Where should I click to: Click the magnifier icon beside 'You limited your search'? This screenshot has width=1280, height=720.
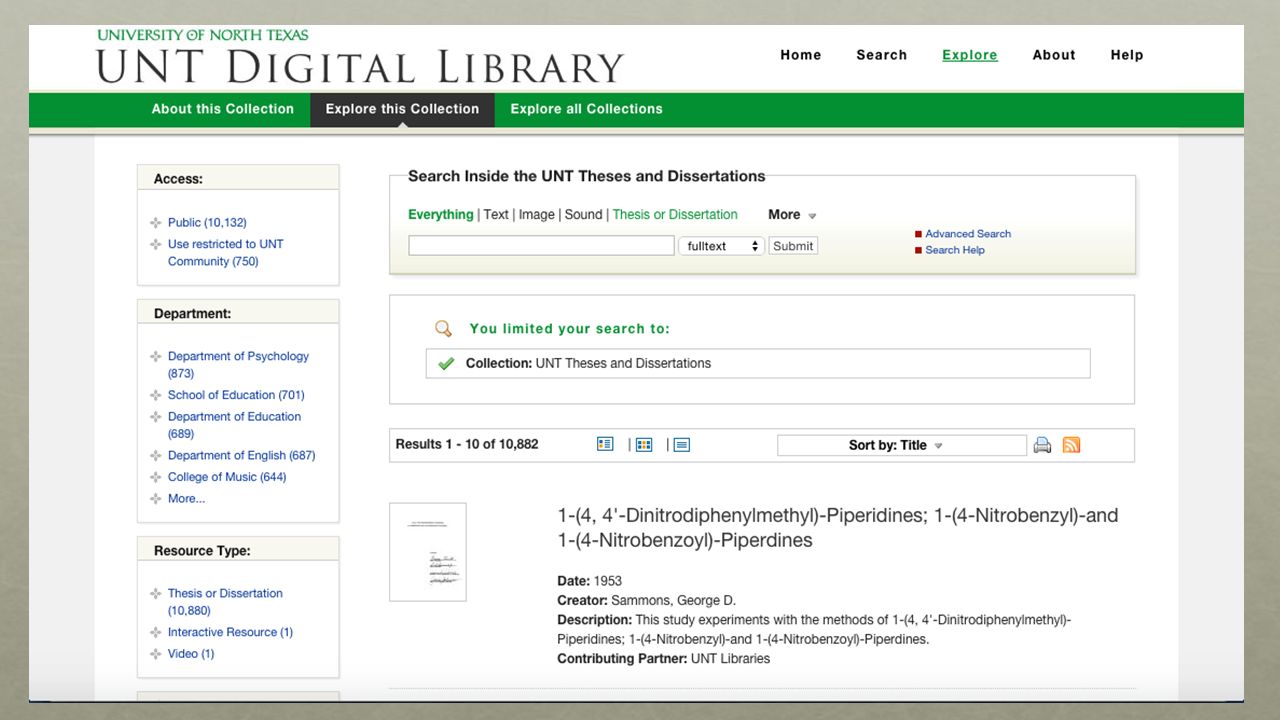[x=443, y=329]
